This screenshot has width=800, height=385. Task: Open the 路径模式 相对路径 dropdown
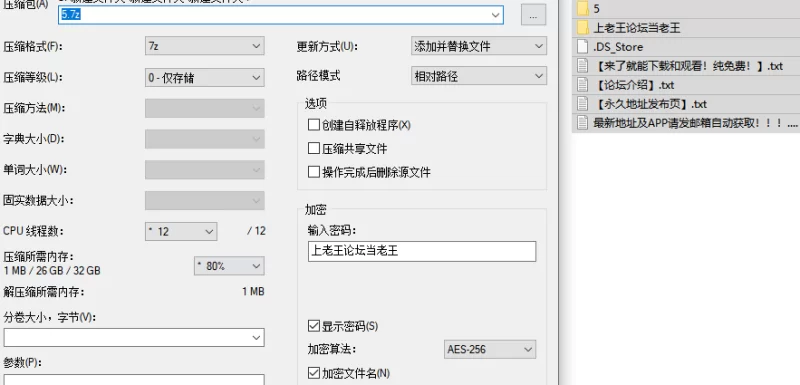coord(479,76)
